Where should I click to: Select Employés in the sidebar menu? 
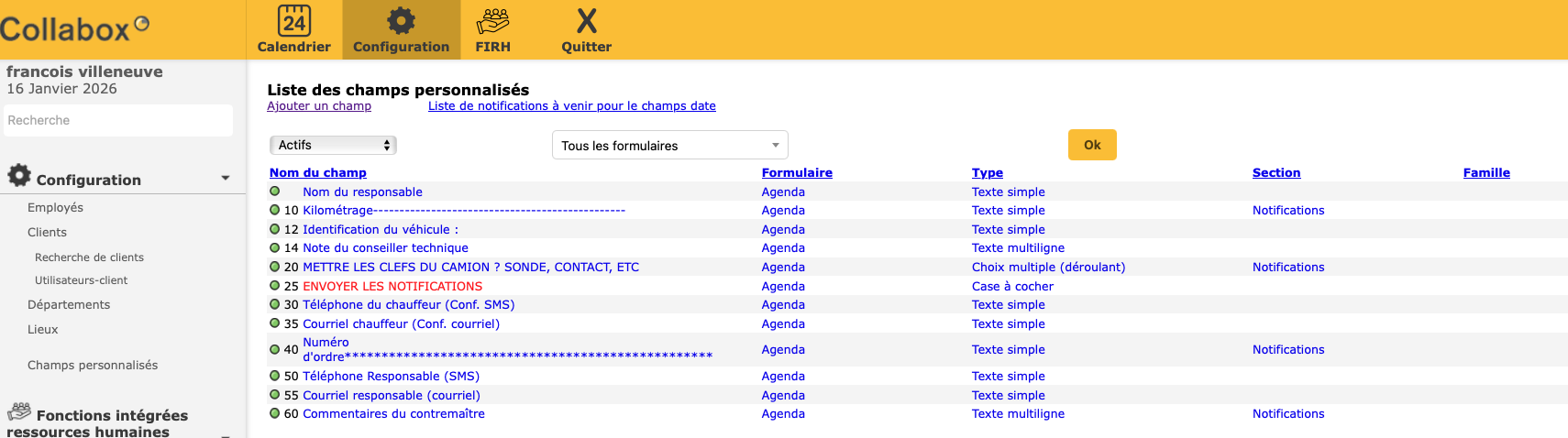[55, 208]
